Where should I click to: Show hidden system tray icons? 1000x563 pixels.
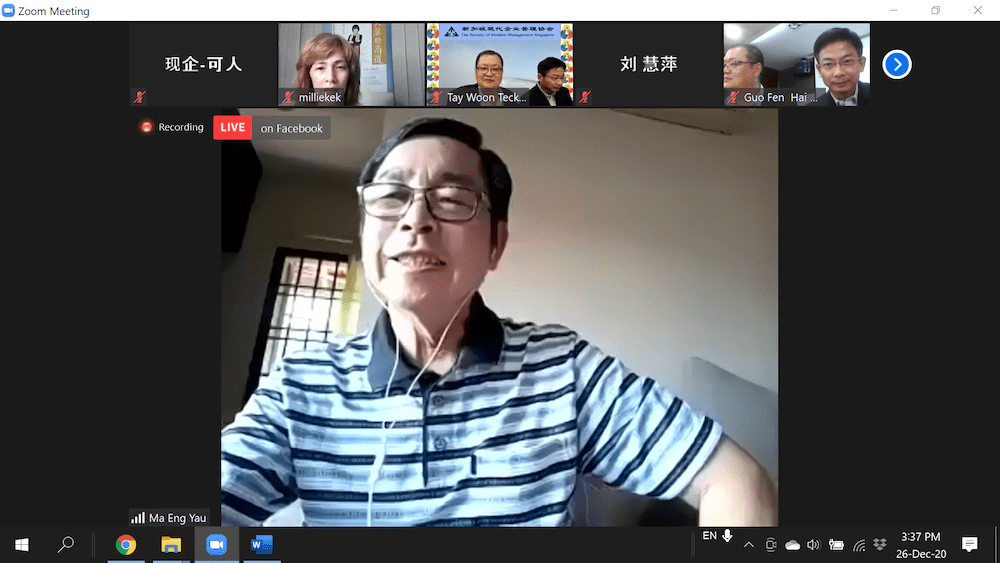(x=749, y=545)
